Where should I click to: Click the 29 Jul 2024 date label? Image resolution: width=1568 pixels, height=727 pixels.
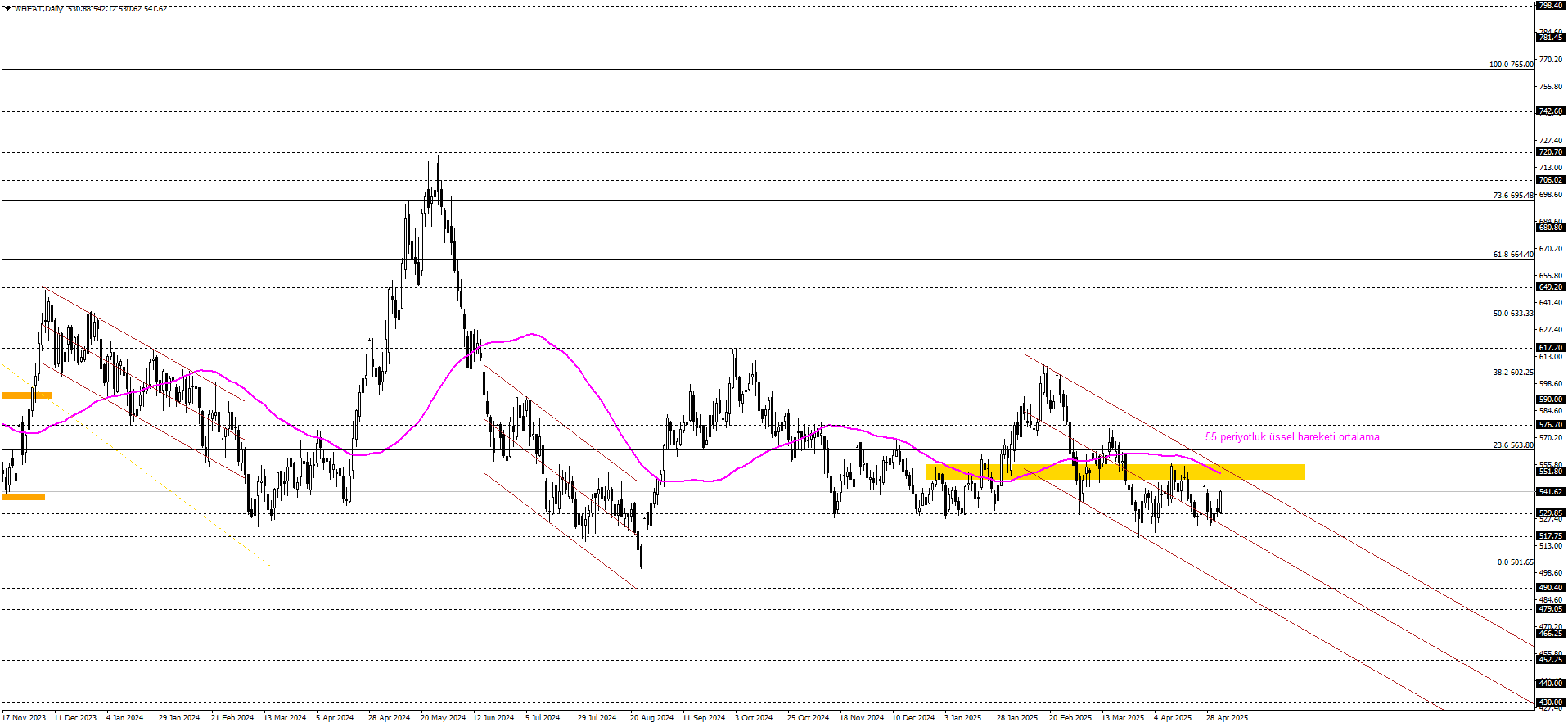click(597, 718)
